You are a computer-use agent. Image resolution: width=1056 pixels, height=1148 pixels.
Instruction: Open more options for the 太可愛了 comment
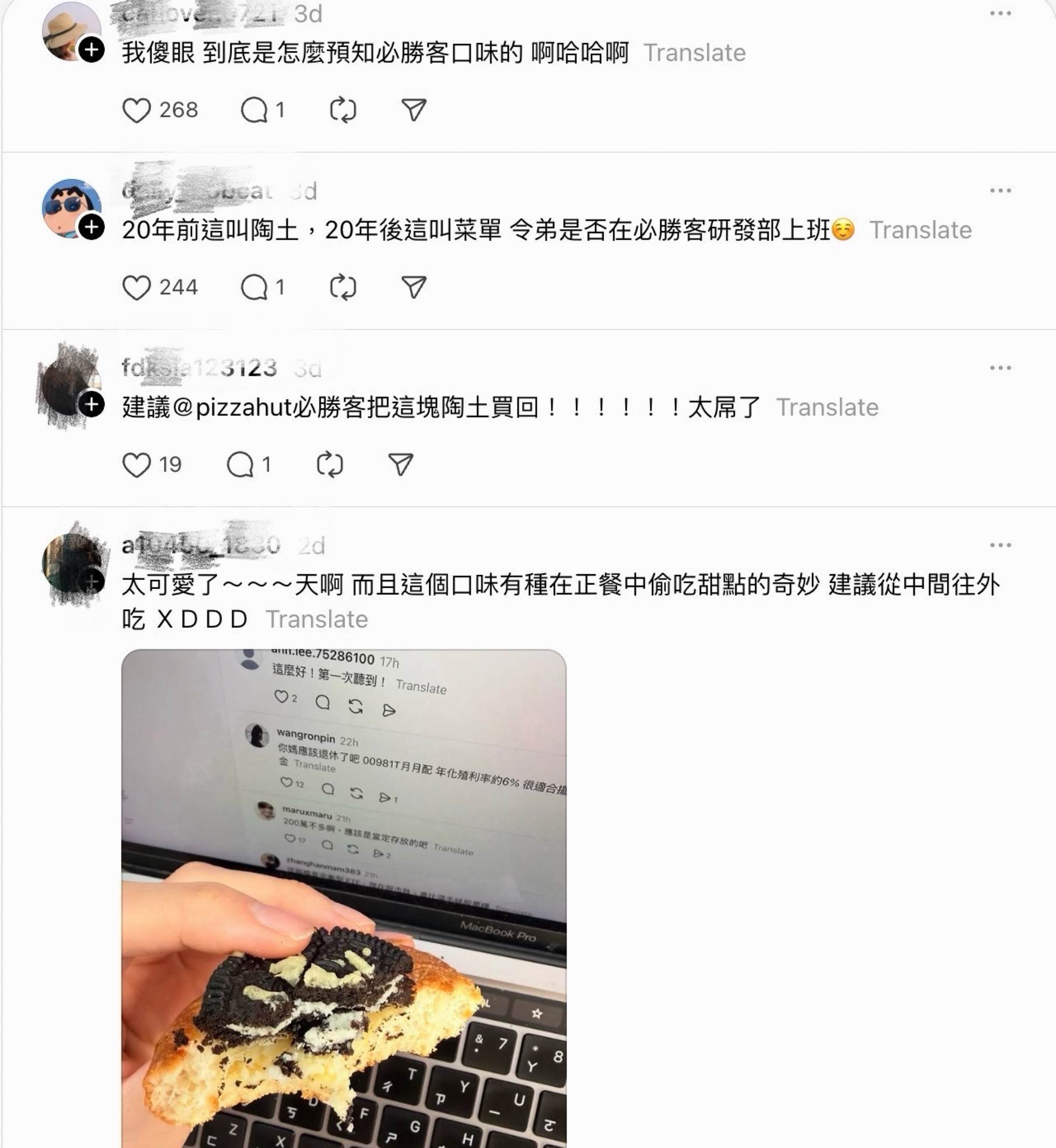tap(1001, 545)
